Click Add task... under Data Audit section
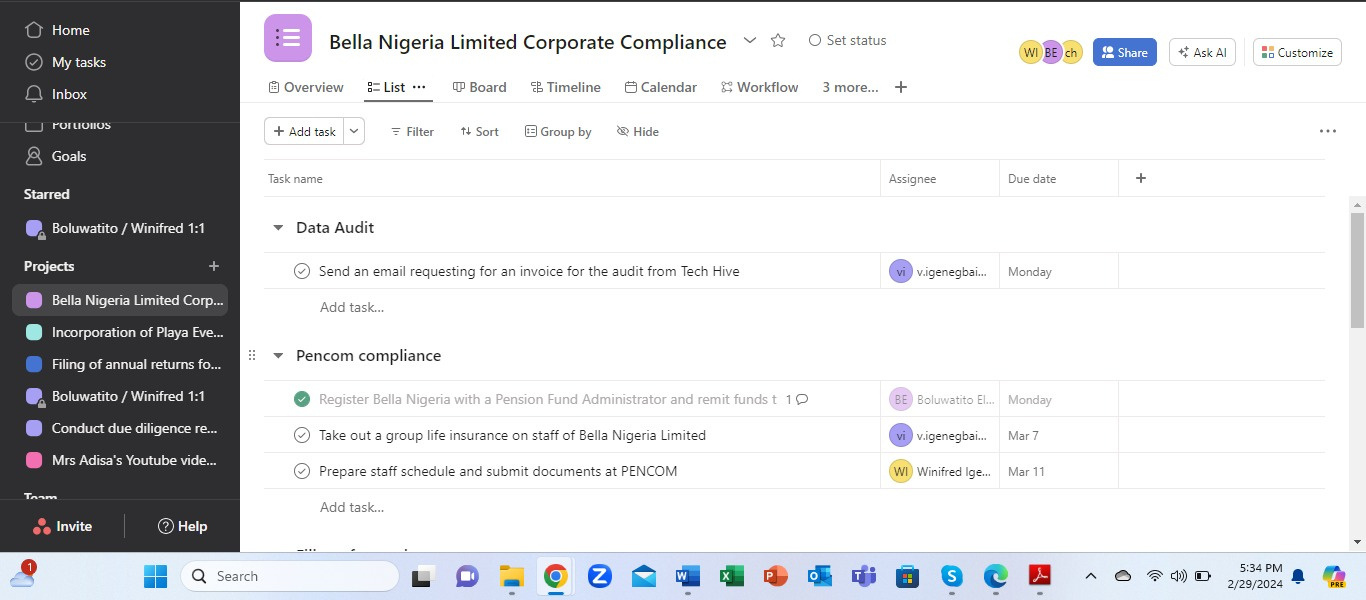Screen dimensions: 1366x600 click(352, 307)
